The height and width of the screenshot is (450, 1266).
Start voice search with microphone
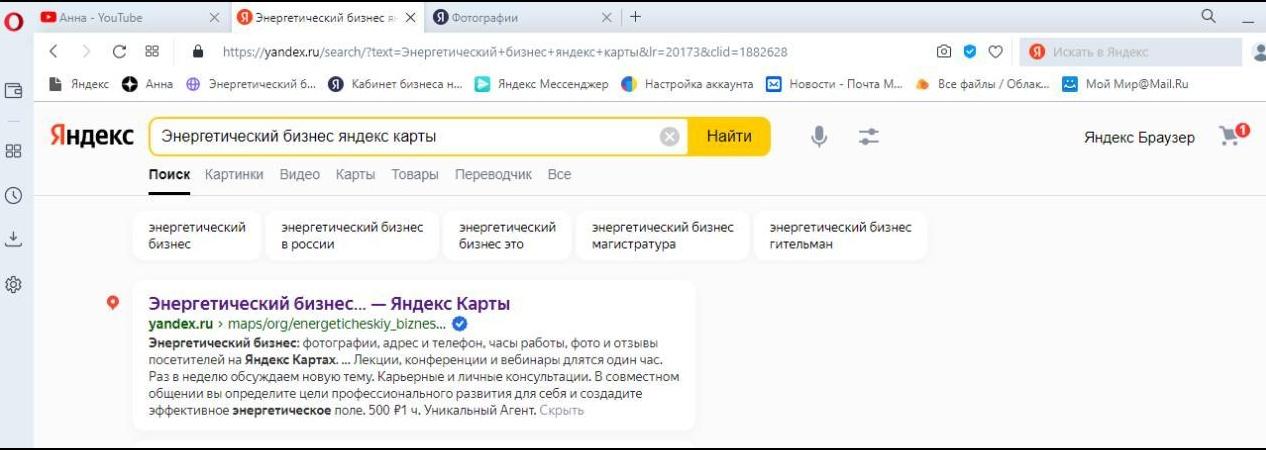(x=819, y=137)
